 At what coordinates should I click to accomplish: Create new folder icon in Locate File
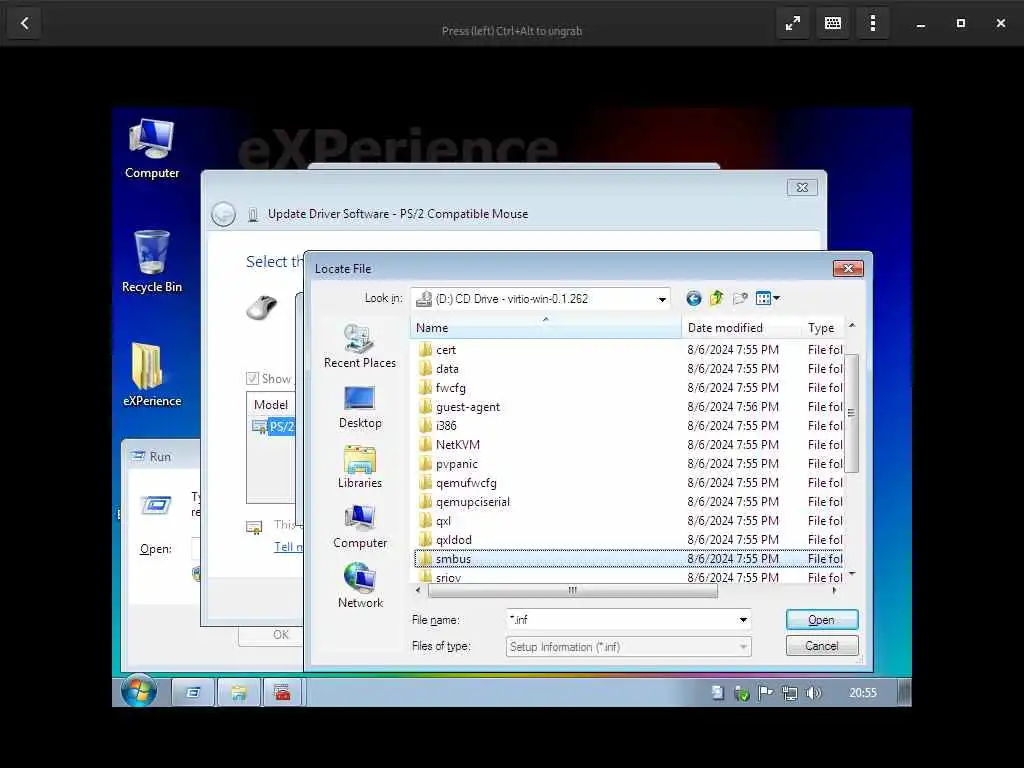(x=740, y=298)
